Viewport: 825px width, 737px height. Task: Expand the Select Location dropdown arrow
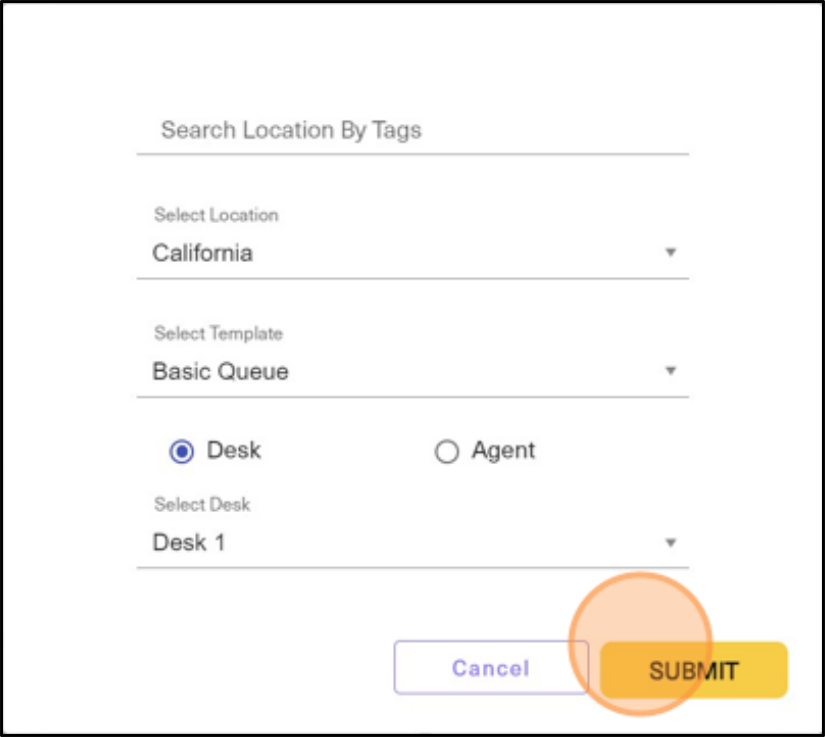[x=670, y=253]
